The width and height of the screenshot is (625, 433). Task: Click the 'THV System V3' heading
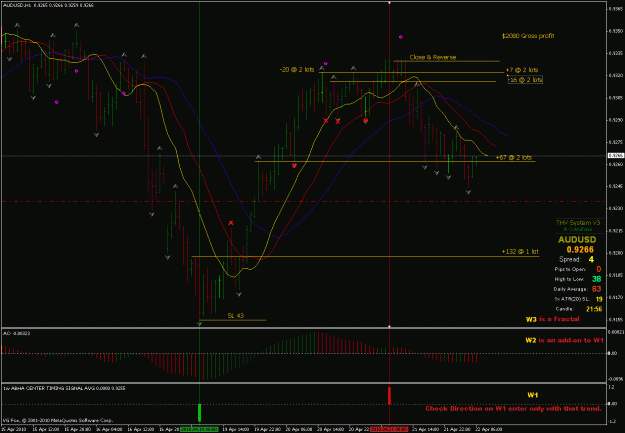578,222
